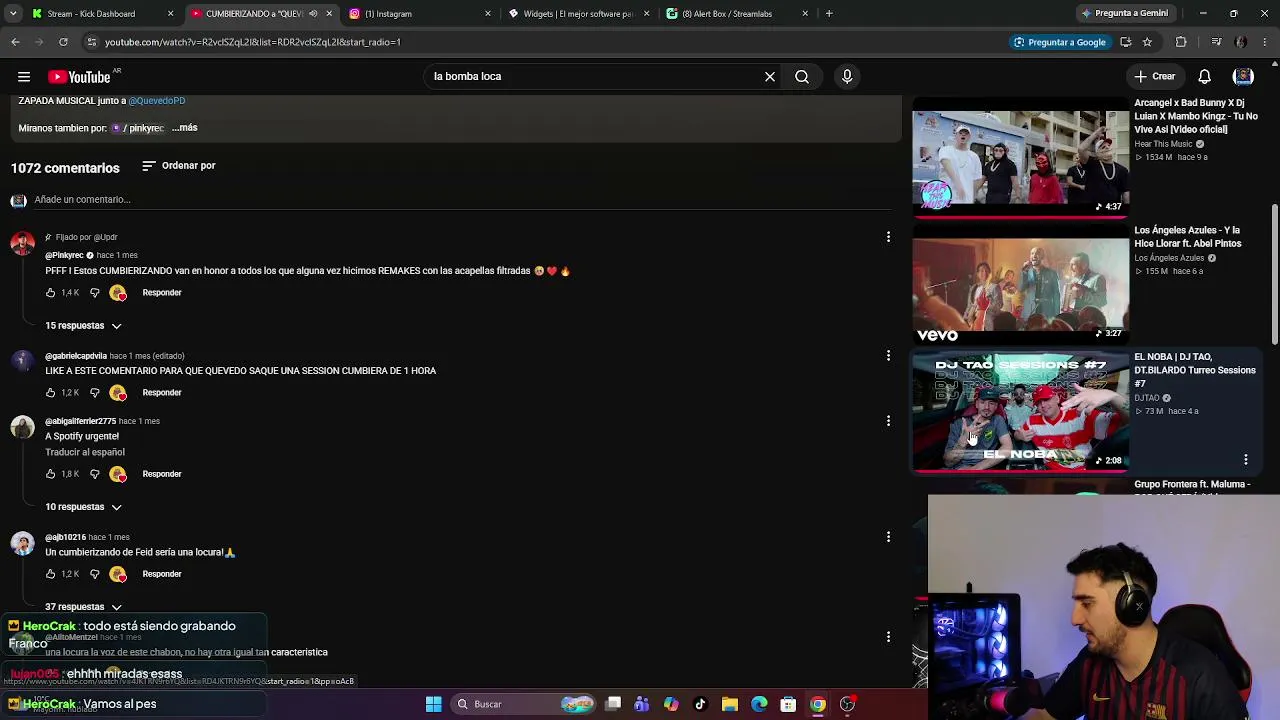Focus the Añade un comentario field
Image resolution: width=1280 pixels, height=720 pixels.
[462, 200]
